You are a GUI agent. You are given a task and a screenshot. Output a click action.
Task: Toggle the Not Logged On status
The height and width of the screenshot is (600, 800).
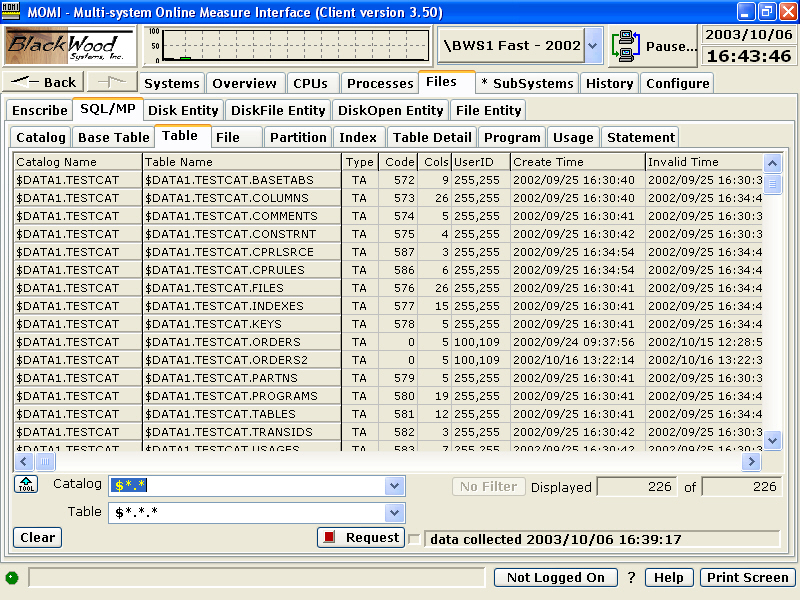pyautogui.click(x=555, y=577)
